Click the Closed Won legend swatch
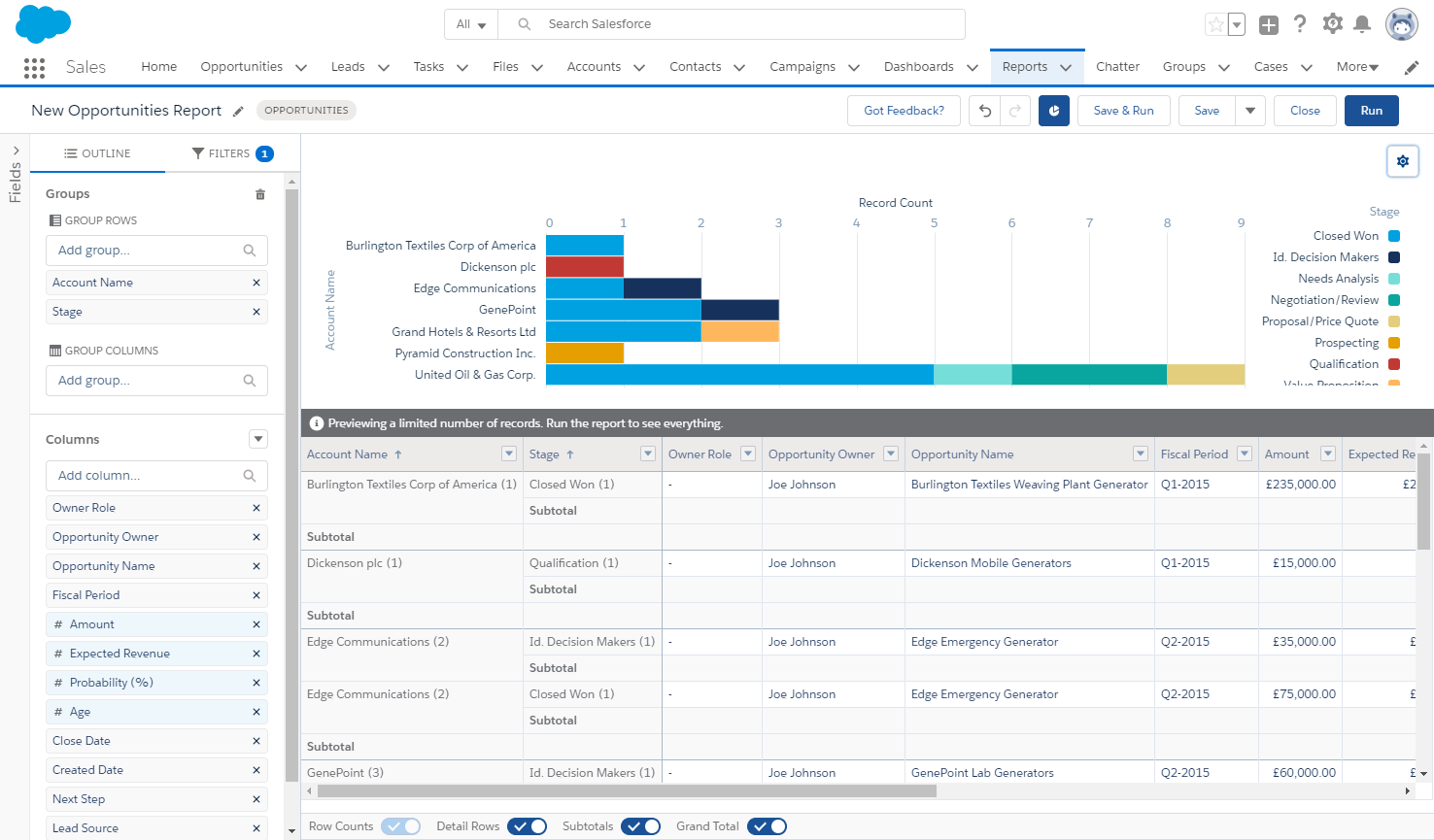The image size is (1434, 840). [1394, 236]
